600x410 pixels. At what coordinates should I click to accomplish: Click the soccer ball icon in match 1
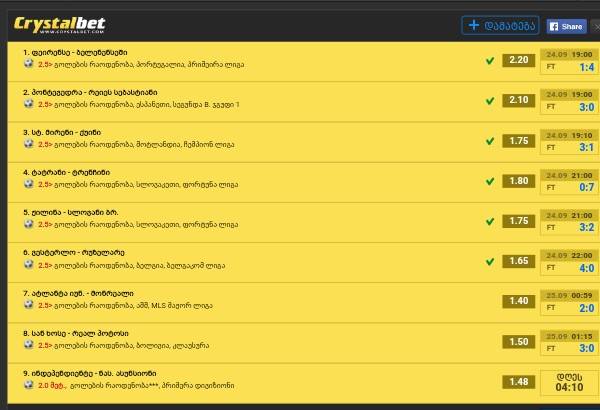[29, 64]
